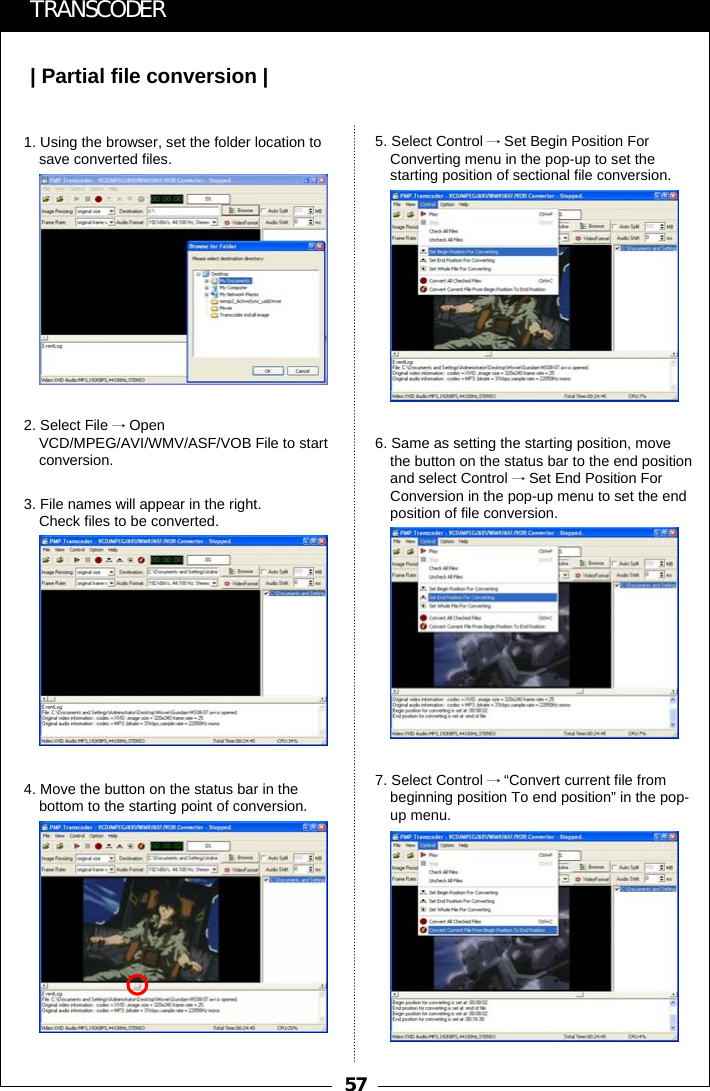
Task: Click Stop icon in step 4 screenshot toolbar
Action: pyautogui.click(x=88, y=846)
